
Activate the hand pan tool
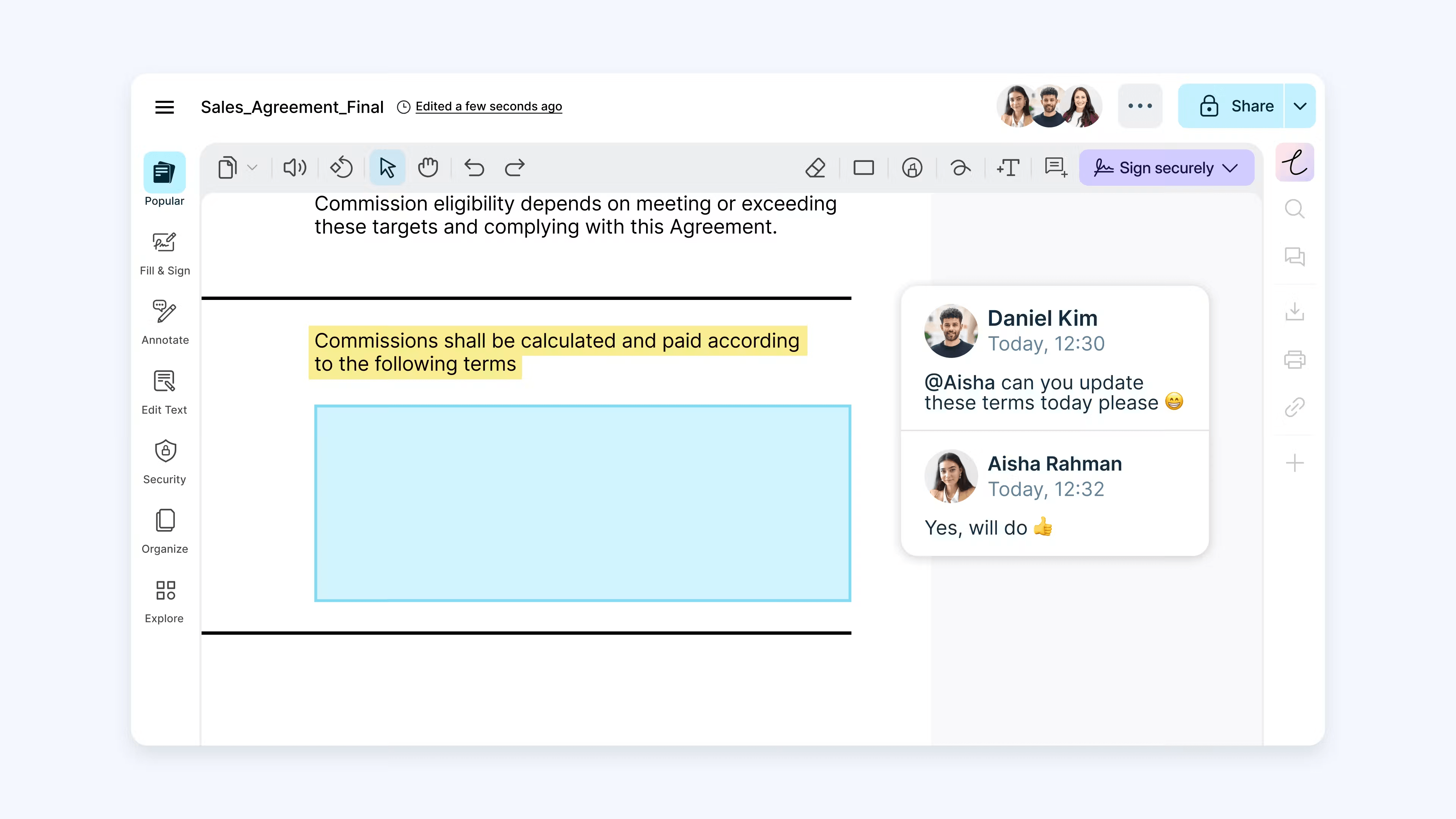point(428,168)
